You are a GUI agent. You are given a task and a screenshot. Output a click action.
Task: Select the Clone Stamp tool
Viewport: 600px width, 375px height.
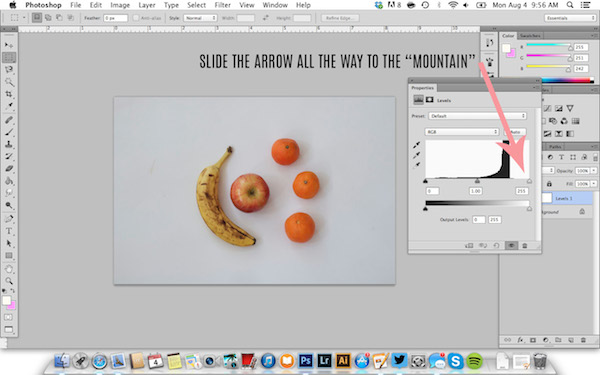click(x=9, y=144)
